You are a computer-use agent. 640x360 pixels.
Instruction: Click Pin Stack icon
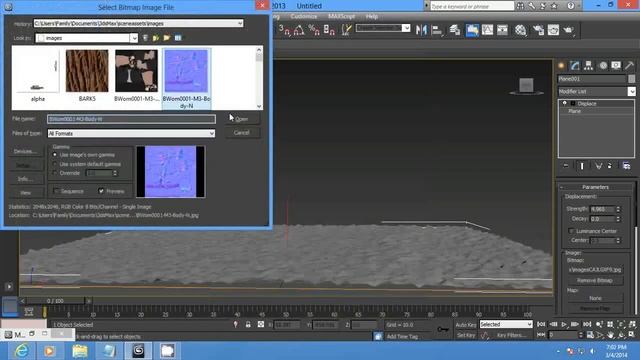(x=565, y=166)
